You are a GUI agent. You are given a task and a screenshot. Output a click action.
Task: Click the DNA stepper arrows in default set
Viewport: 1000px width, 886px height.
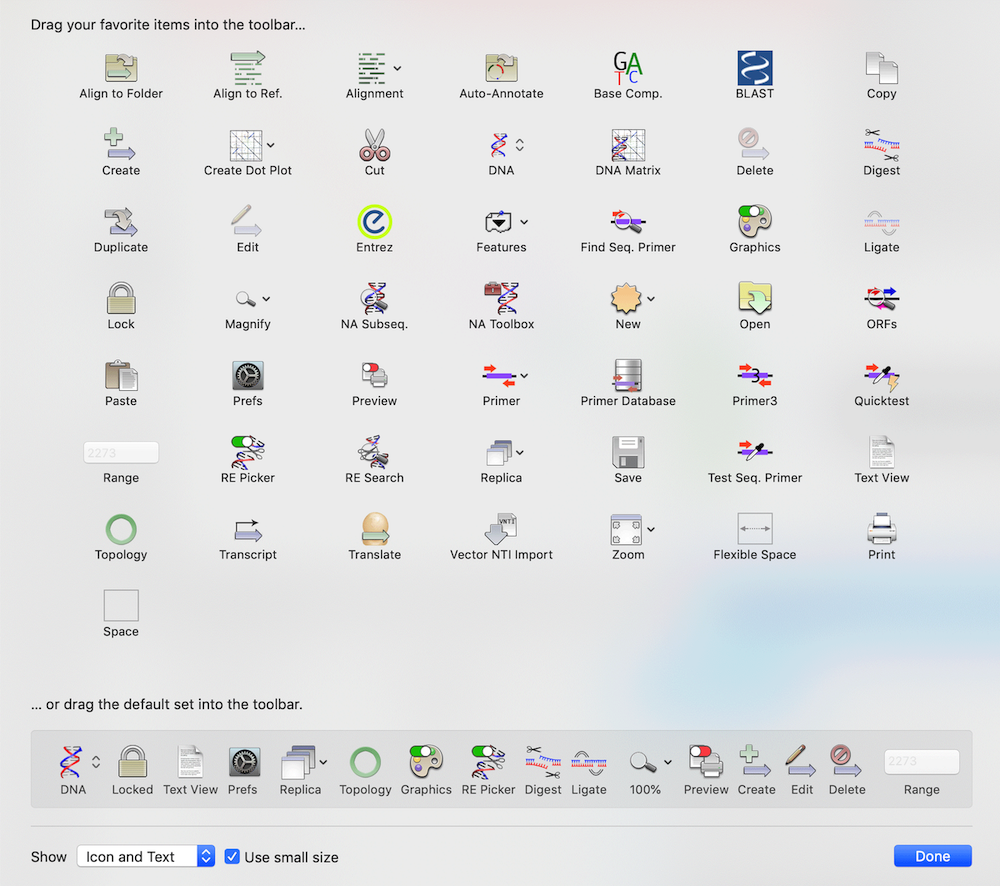click(x=96, y=762)
